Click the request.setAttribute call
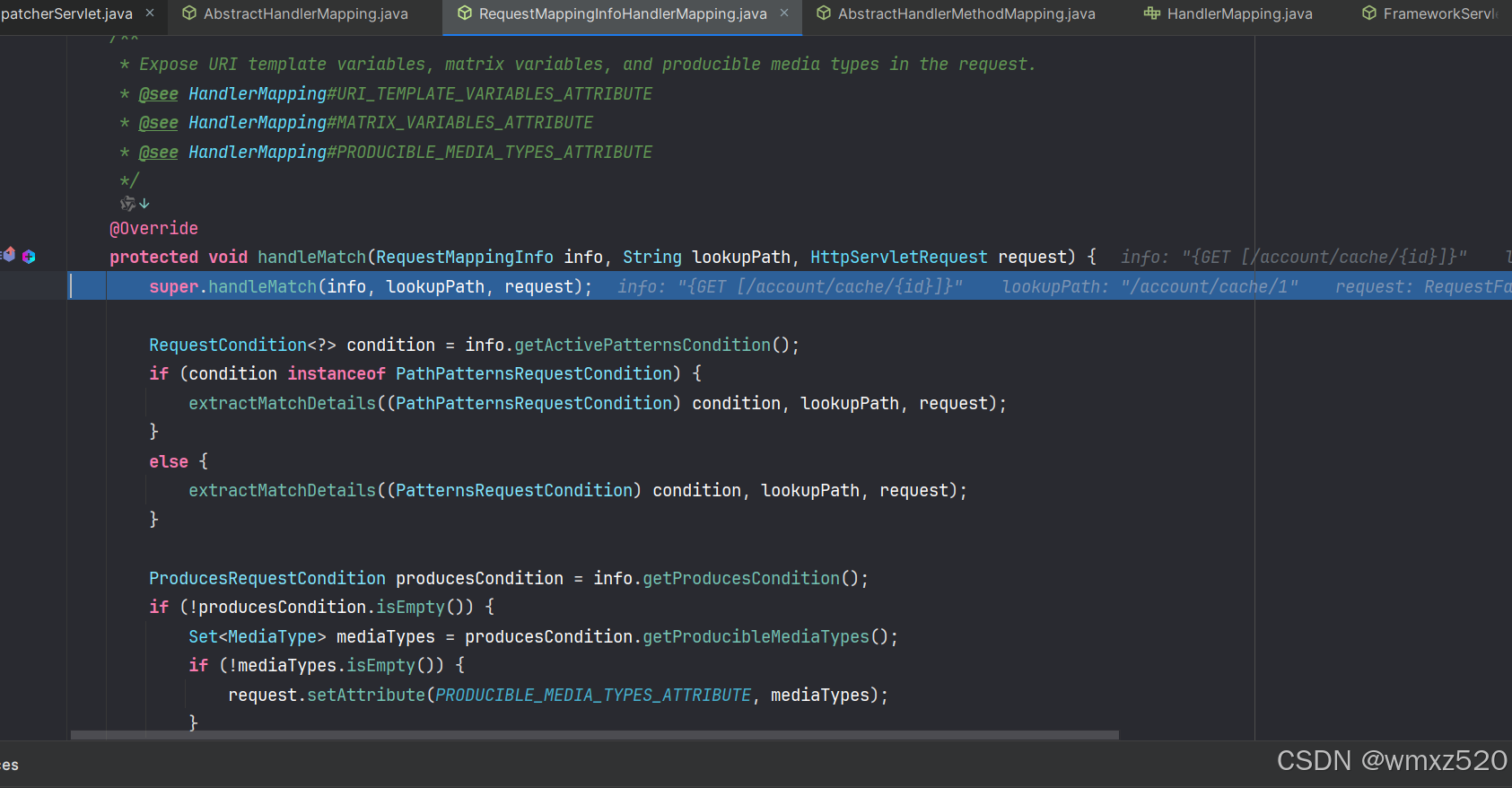The height and width of the screenshot is (788, 1512). click(x=327, y=695)
